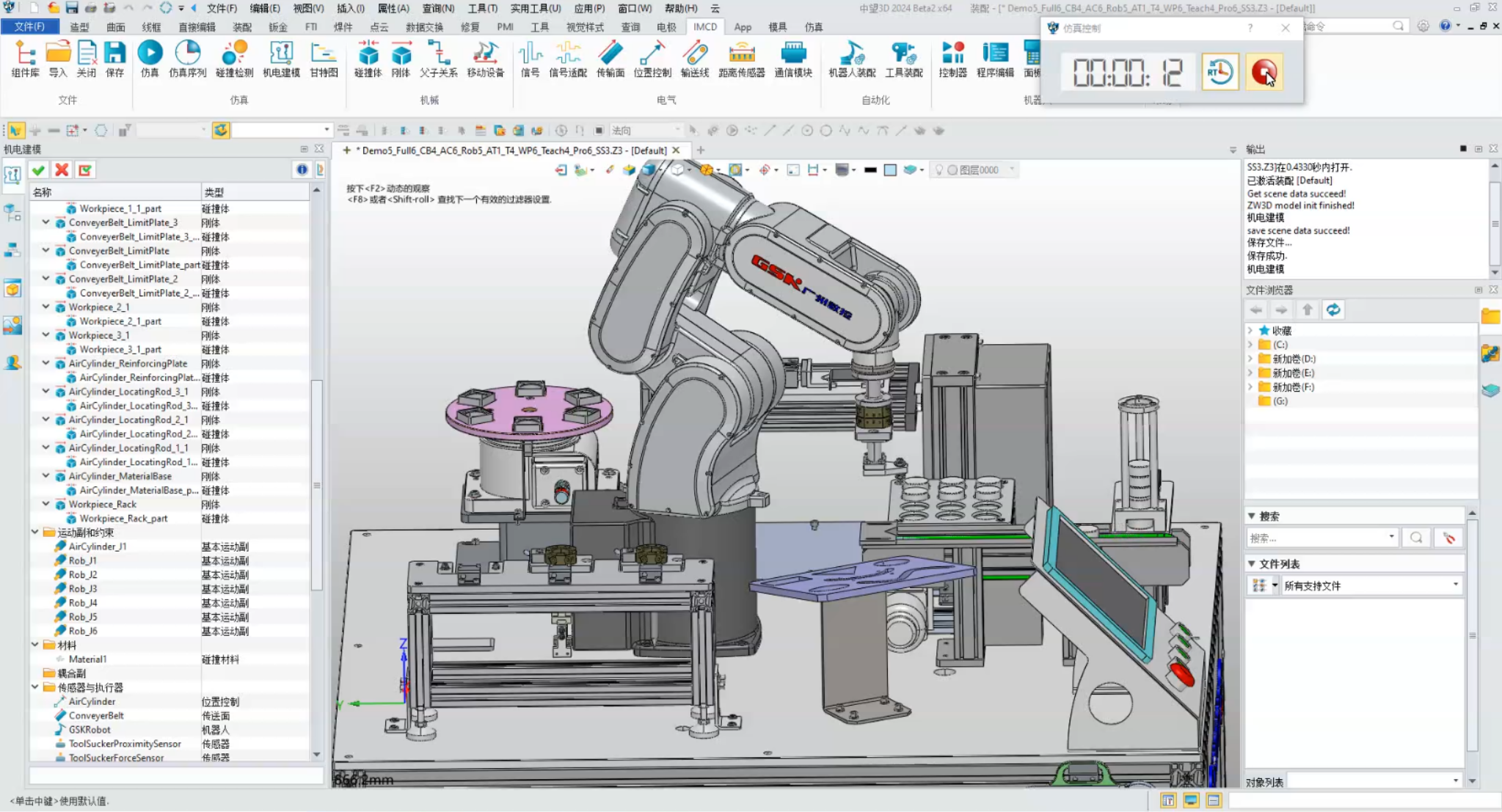Confirm with the green checkmark button

tap(39, 170)
